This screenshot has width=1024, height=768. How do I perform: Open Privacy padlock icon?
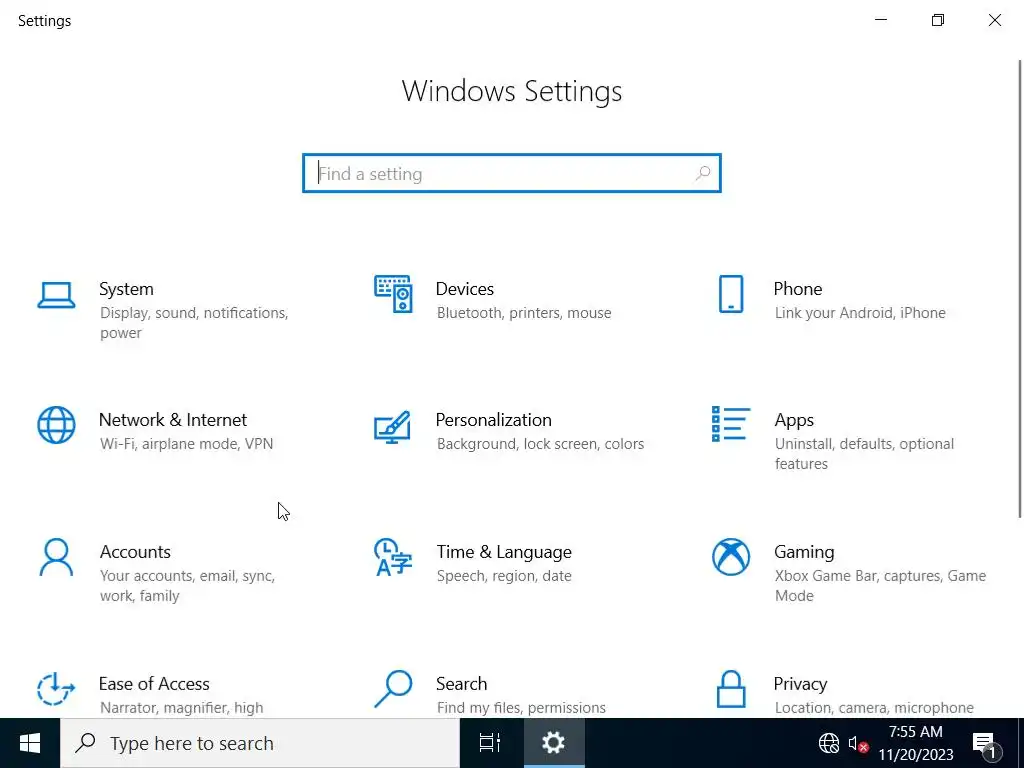click(x=731, y=689)
